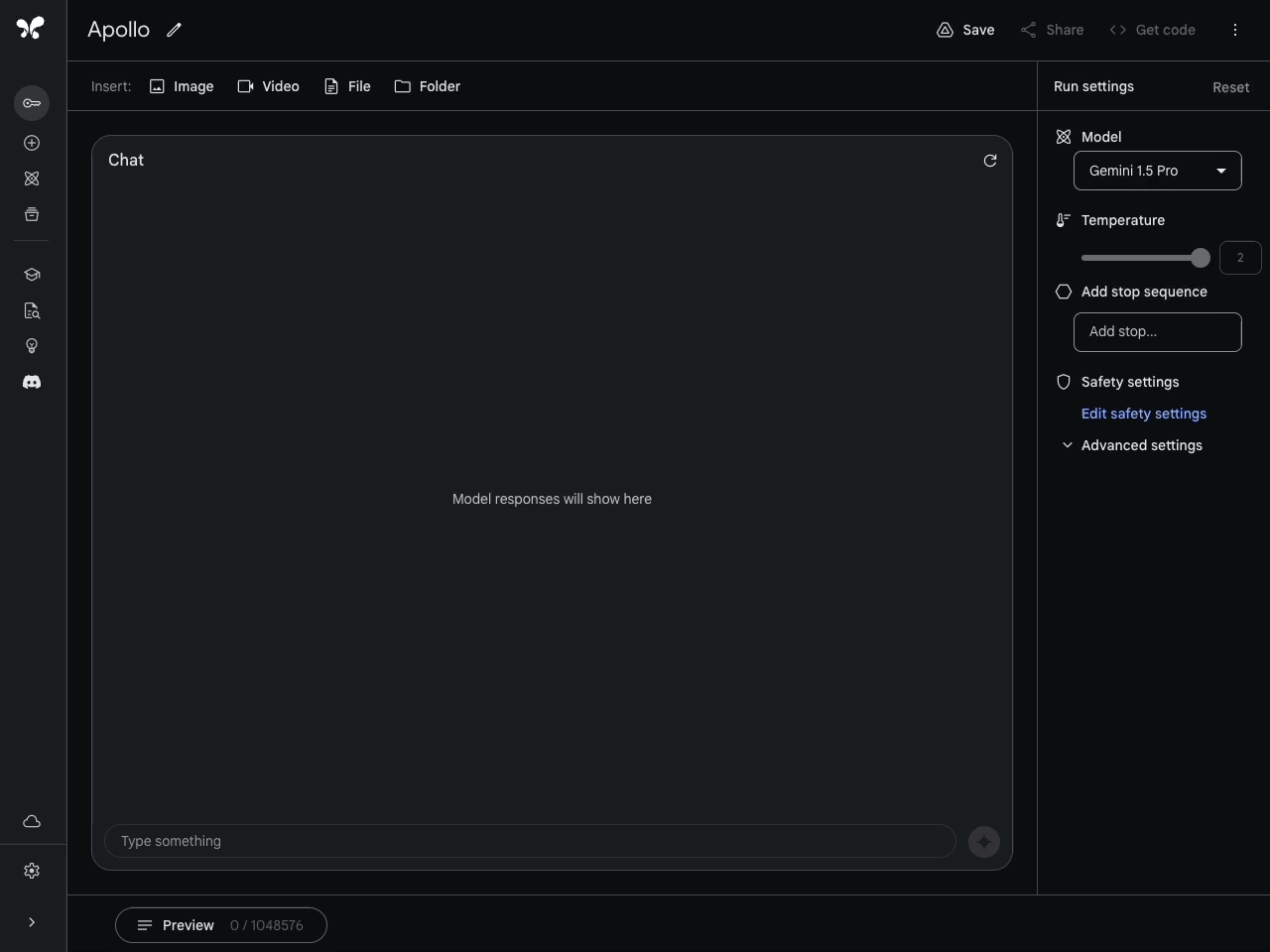This screenshot has width=1270, height=952.
Task: Insert a Video into the prompt
Action: click(x=269, y=86)
